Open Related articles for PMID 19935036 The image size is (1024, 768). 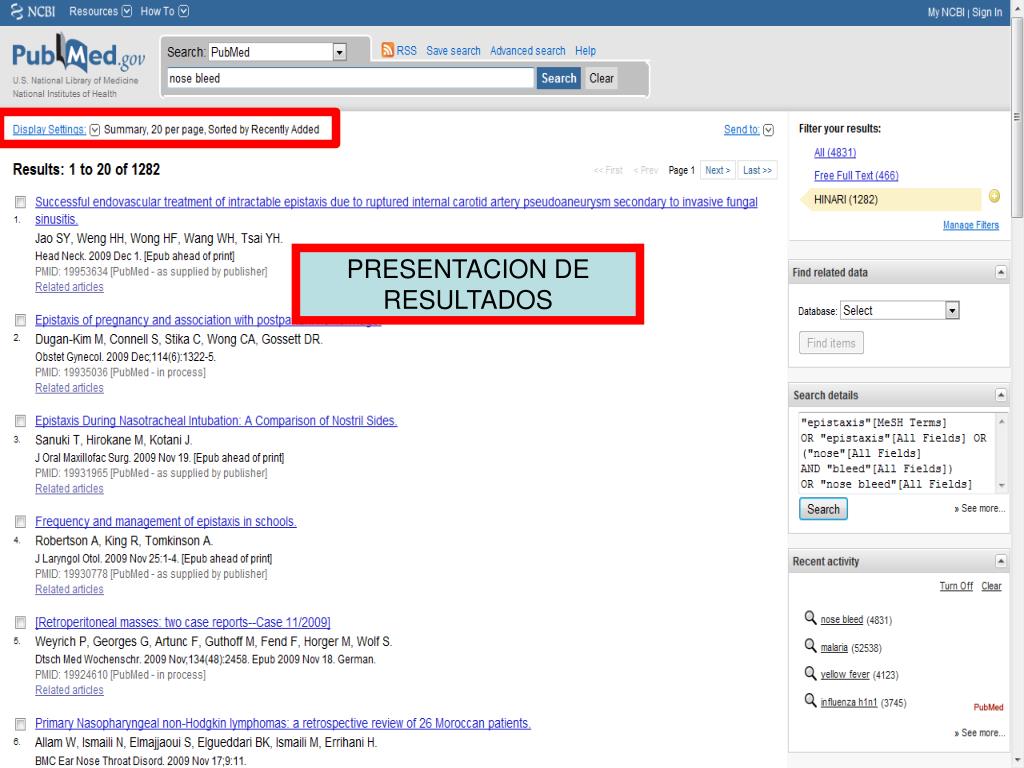tap(69, 388)
